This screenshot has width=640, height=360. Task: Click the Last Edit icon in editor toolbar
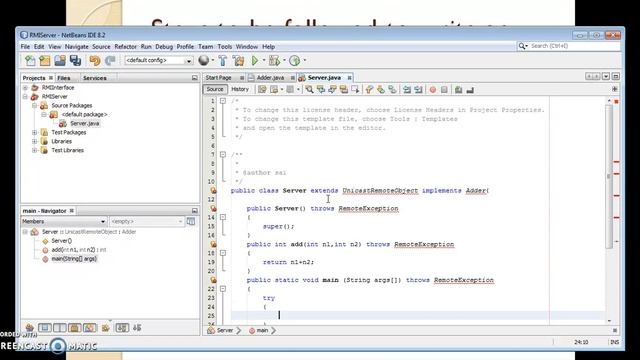[x=262, y=89]
